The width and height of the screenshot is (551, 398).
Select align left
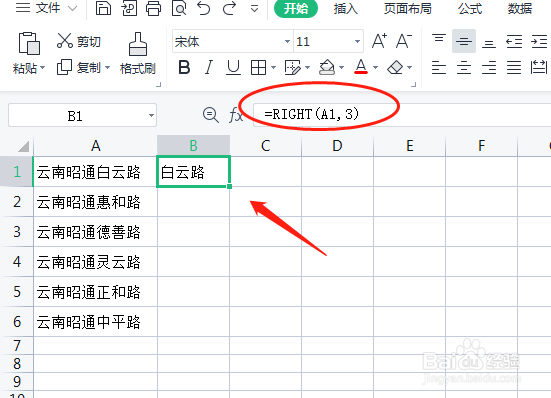coord(439,67)
